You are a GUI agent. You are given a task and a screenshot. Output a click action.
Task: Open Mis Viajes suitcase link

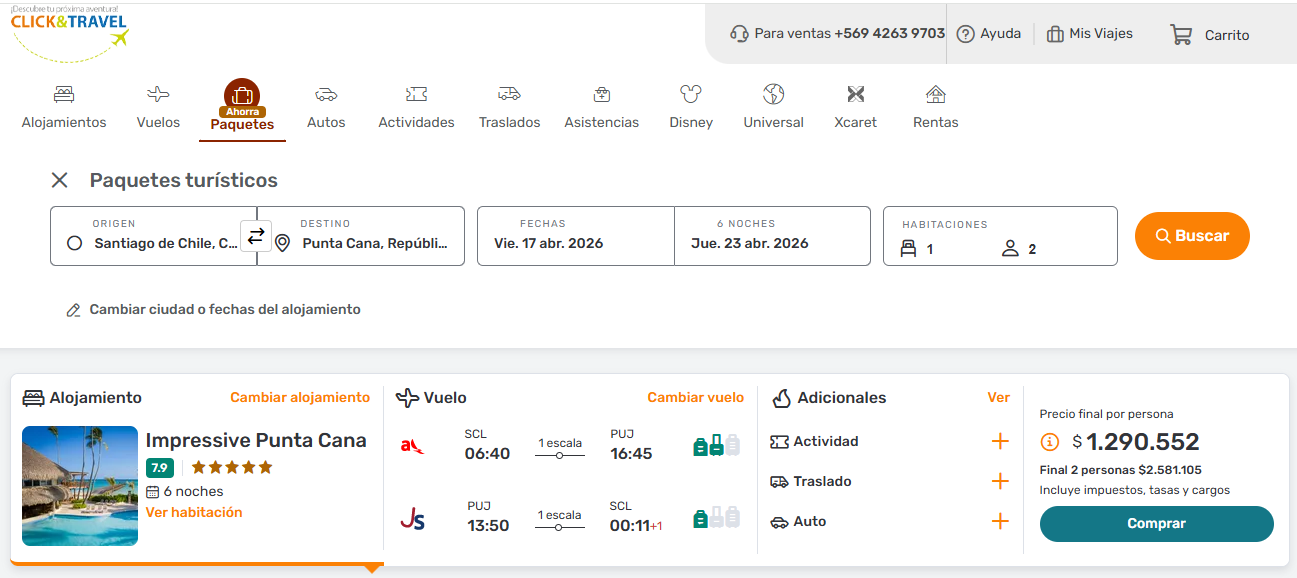(1090, 34)
